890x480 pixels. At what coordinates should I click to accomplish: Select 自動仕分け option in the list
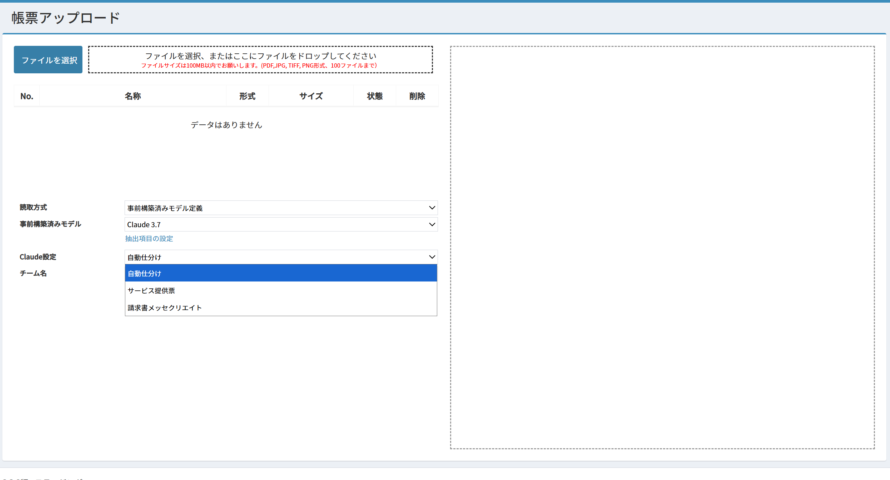280,273
